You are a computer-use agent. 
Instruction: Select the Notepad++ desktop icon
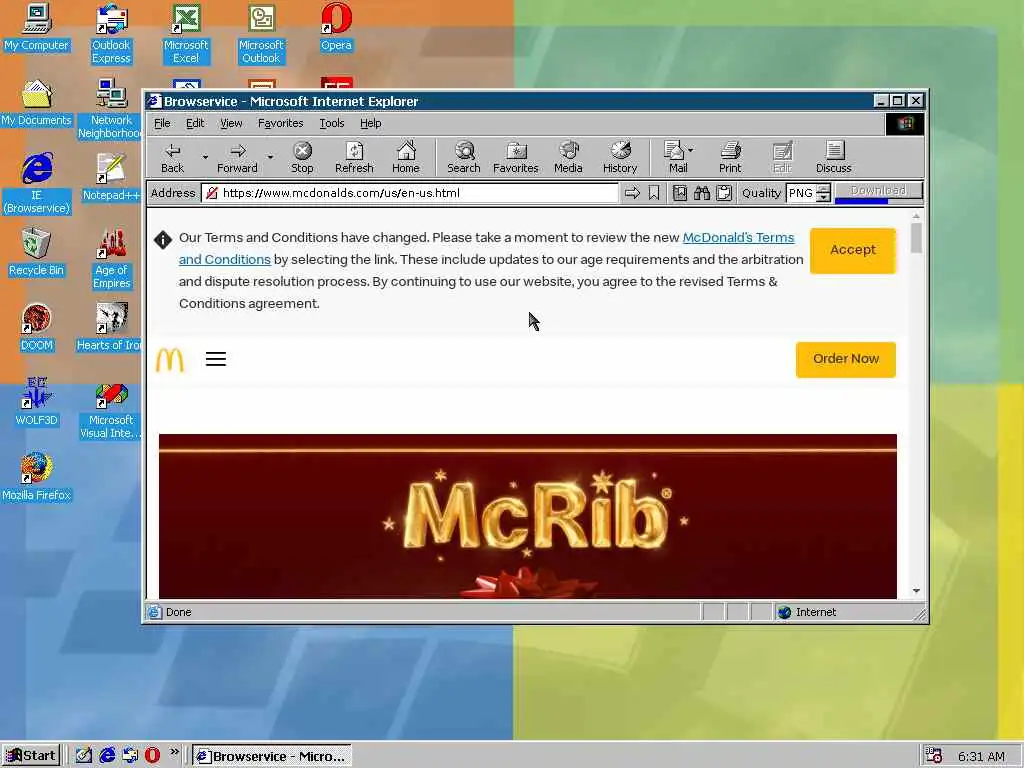(x=111, y=178)
